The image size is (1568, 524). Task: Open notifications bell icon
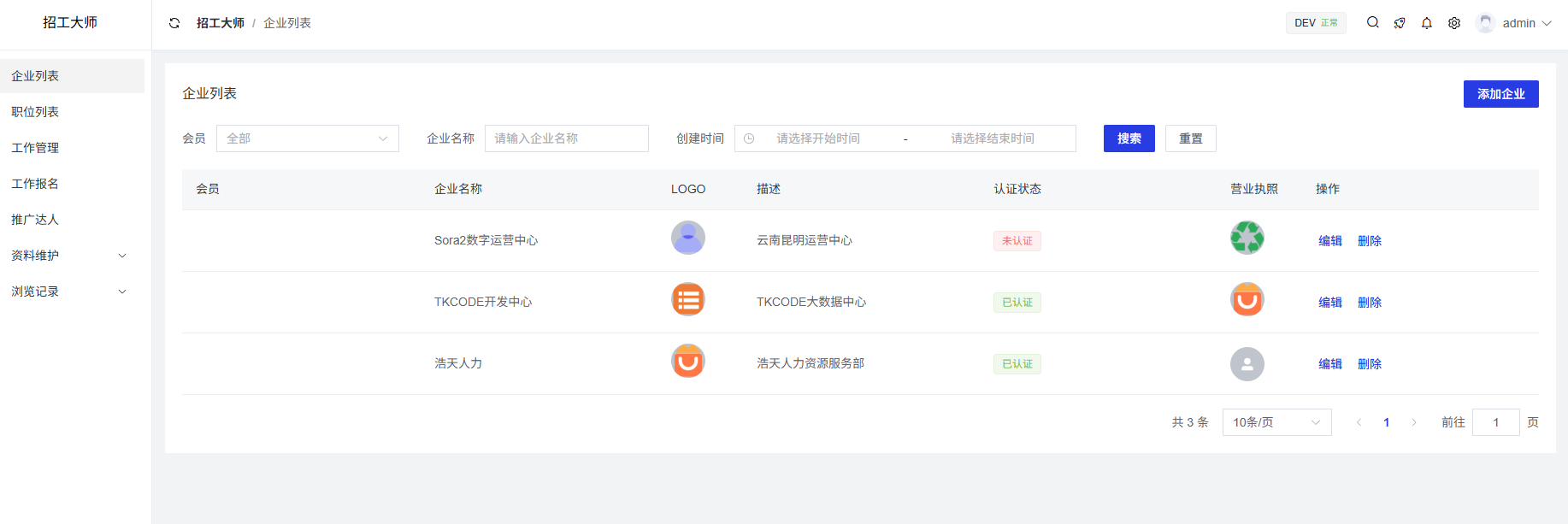1427,23
